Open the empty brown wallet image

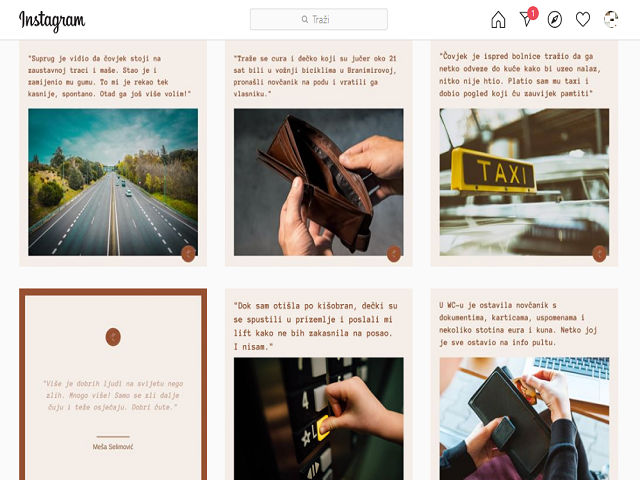coord(319,182)
